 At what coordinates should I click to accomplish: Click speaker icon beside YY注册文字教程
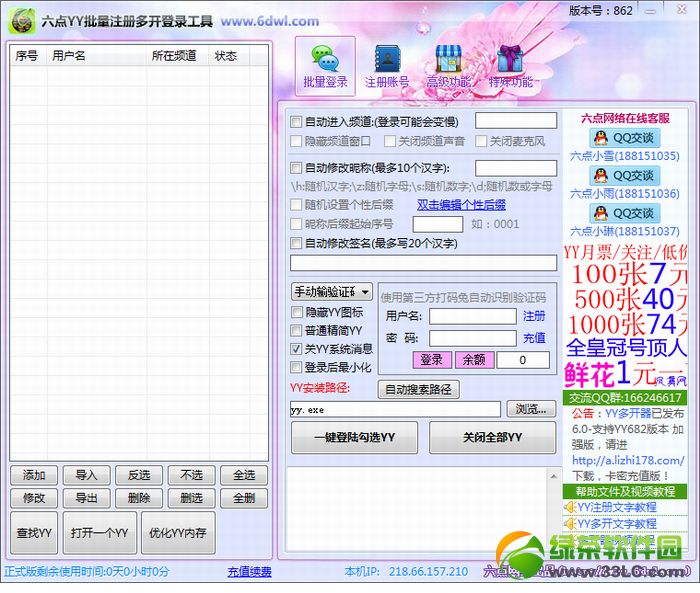(570, 507)
